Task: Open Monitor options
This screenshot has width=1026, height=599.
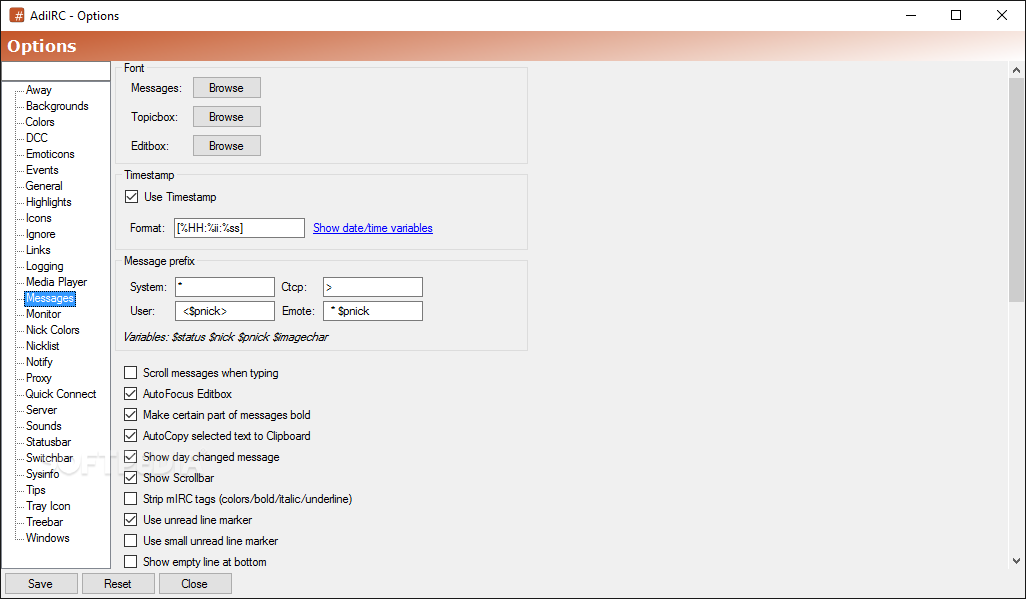Action: coord(43,314)
